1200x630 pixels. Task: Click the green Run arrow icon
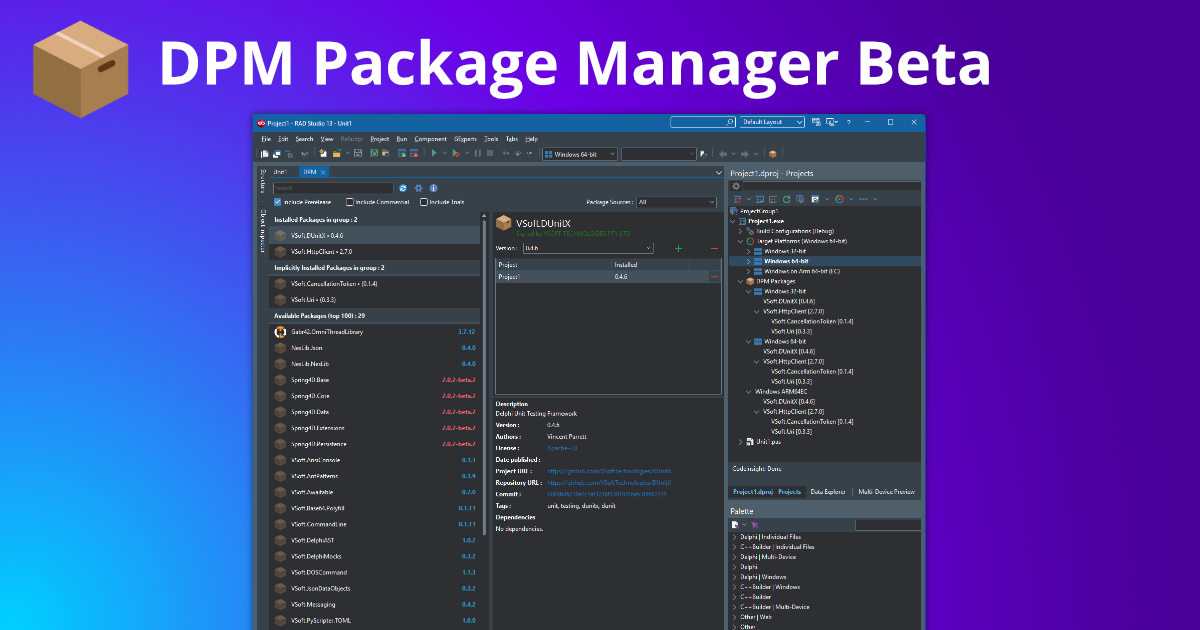pos(434,153)
